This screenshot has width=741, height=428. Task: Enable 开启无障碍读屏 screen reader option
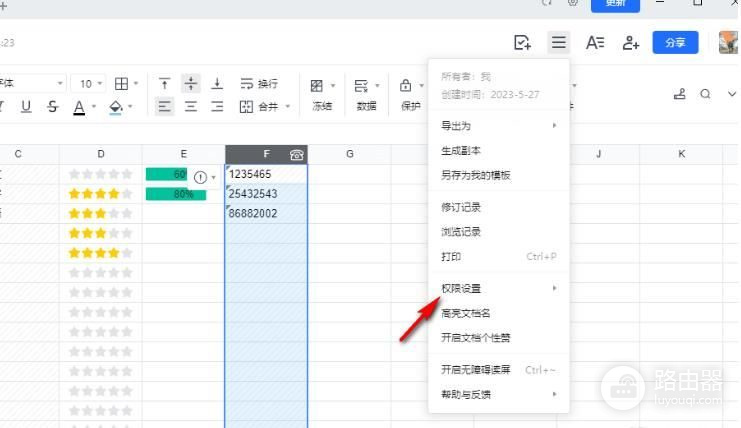[x=499, y=369]
